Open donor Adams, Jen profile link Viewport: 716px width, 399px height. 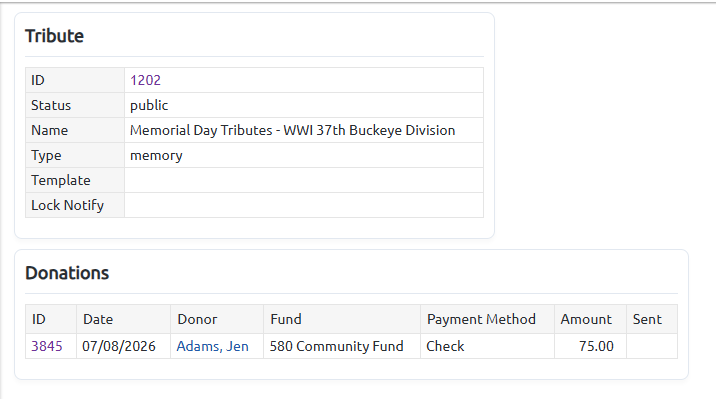212,346
